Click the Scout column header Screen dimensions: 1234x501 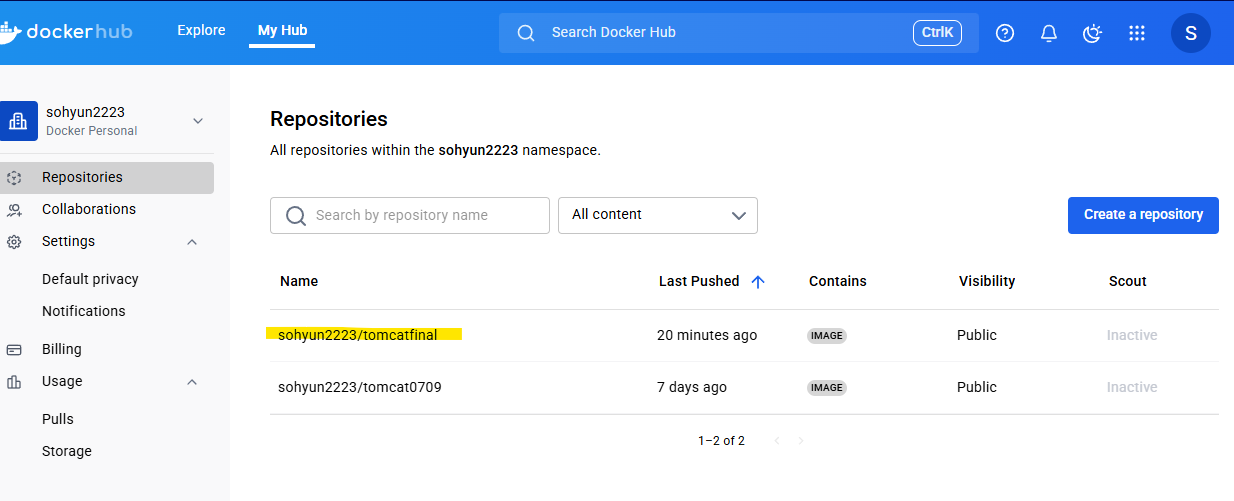[x=1128, y=281]
